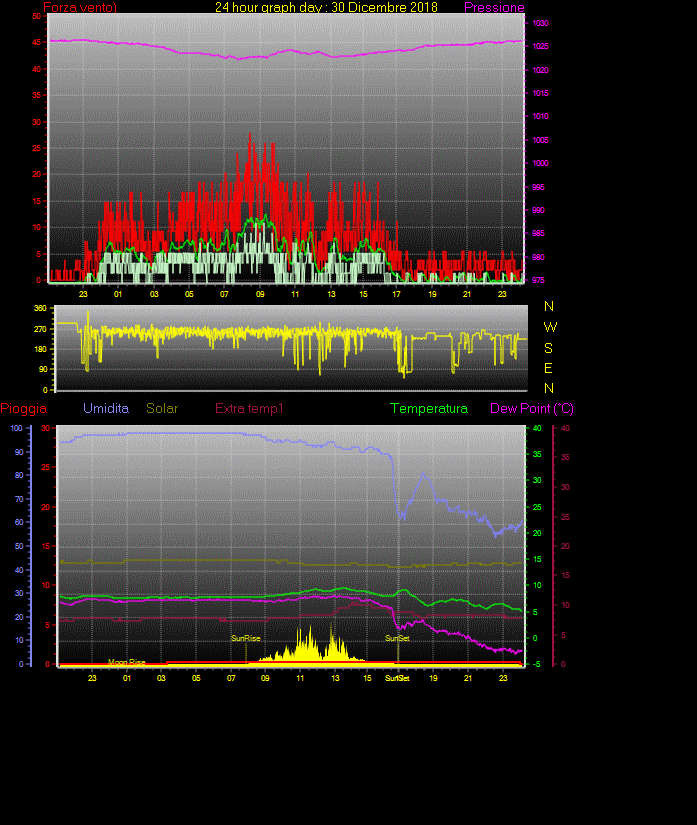Viewport: 697px width, 825px height.
Task: Click the 'SunRise' marker in the lower chart
Action: 245,638
